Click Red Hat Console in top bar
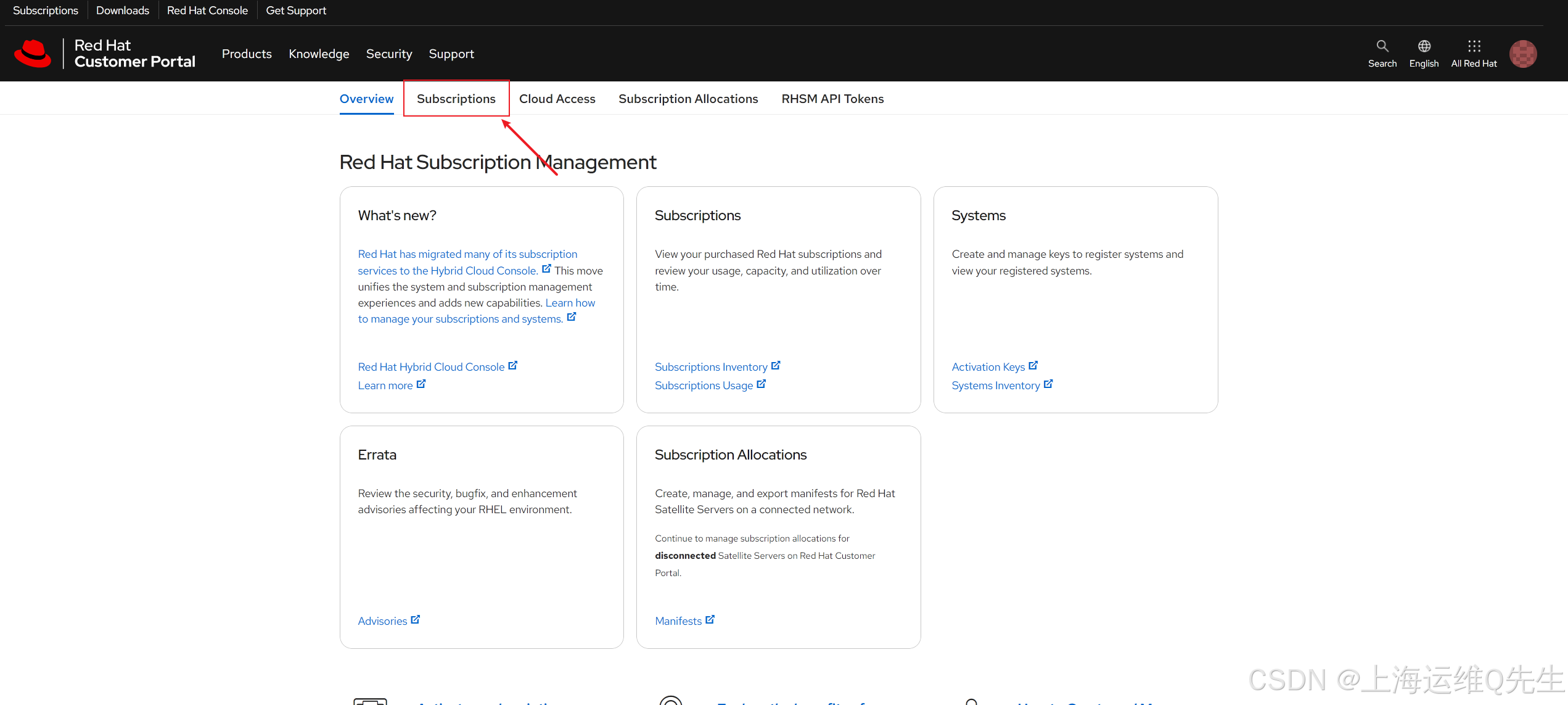 (x=207, y=10)
